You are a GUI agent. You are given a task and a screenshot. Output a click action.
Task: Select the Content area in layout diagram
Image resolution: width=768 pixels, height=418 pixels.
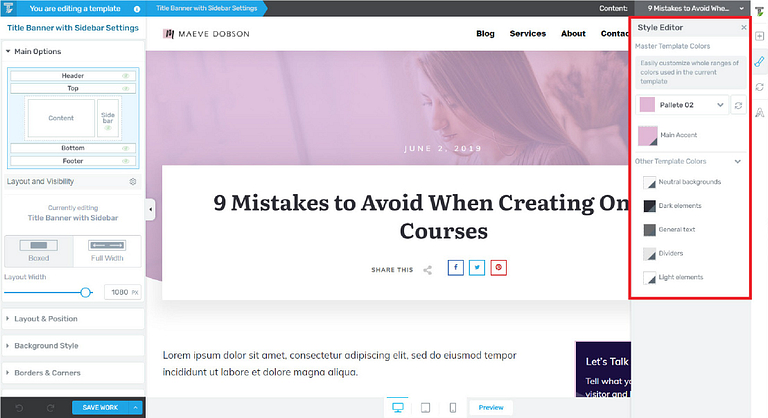(x=61, y=118)
